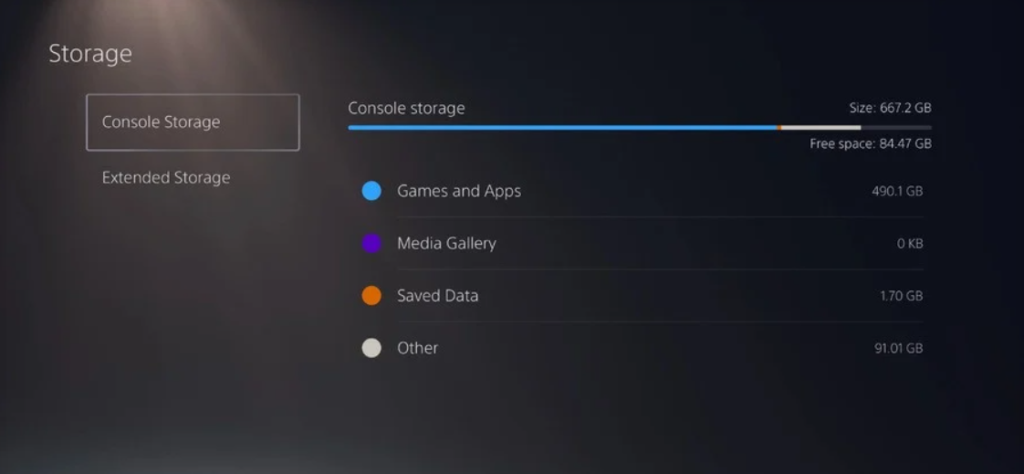Click the Size: 667.2 GB text
The width and height of the screenshot is (1024, 474).
click(x=888, y=108)
